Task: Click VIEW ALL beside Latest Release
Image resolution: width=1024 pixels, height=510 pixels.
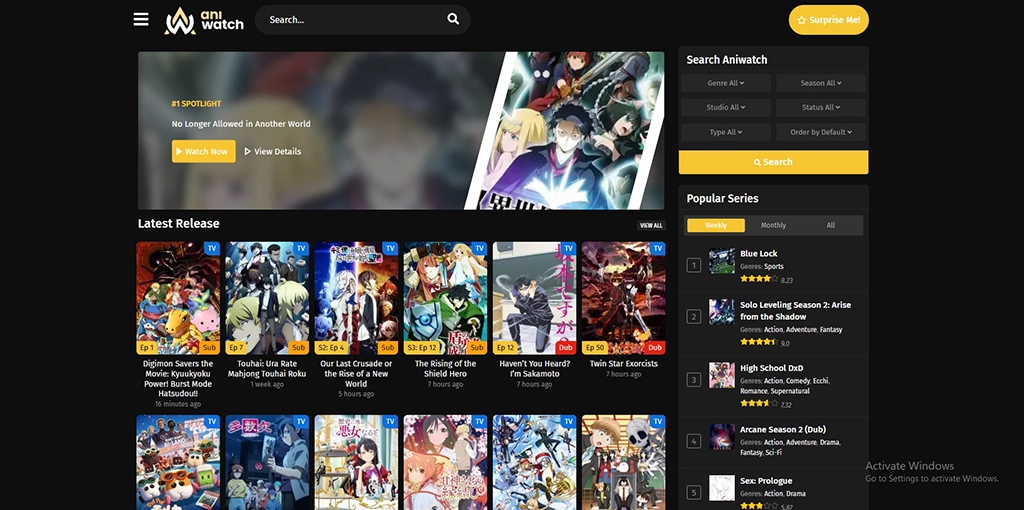Action: click(651, 225)
